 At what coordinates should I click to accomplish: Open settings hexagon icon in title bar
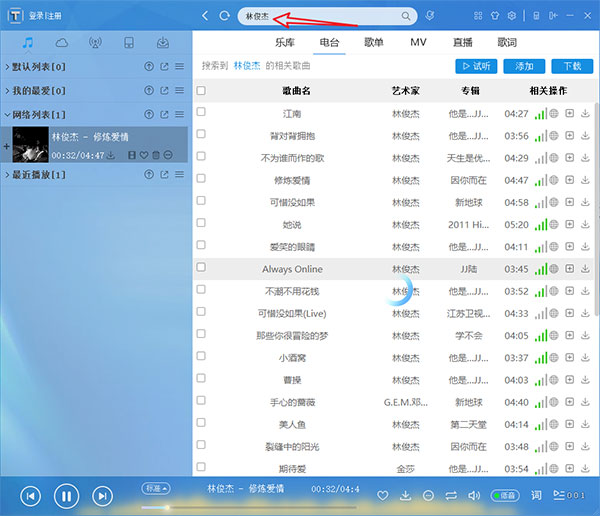click(512, 16)
